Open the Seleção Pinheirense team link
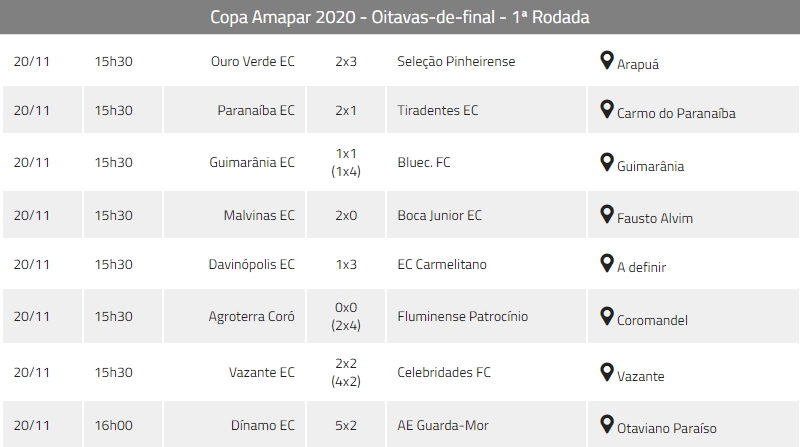The width and height of the screenshot is (800, 447). pyautogui.click(x=456, y=62)
